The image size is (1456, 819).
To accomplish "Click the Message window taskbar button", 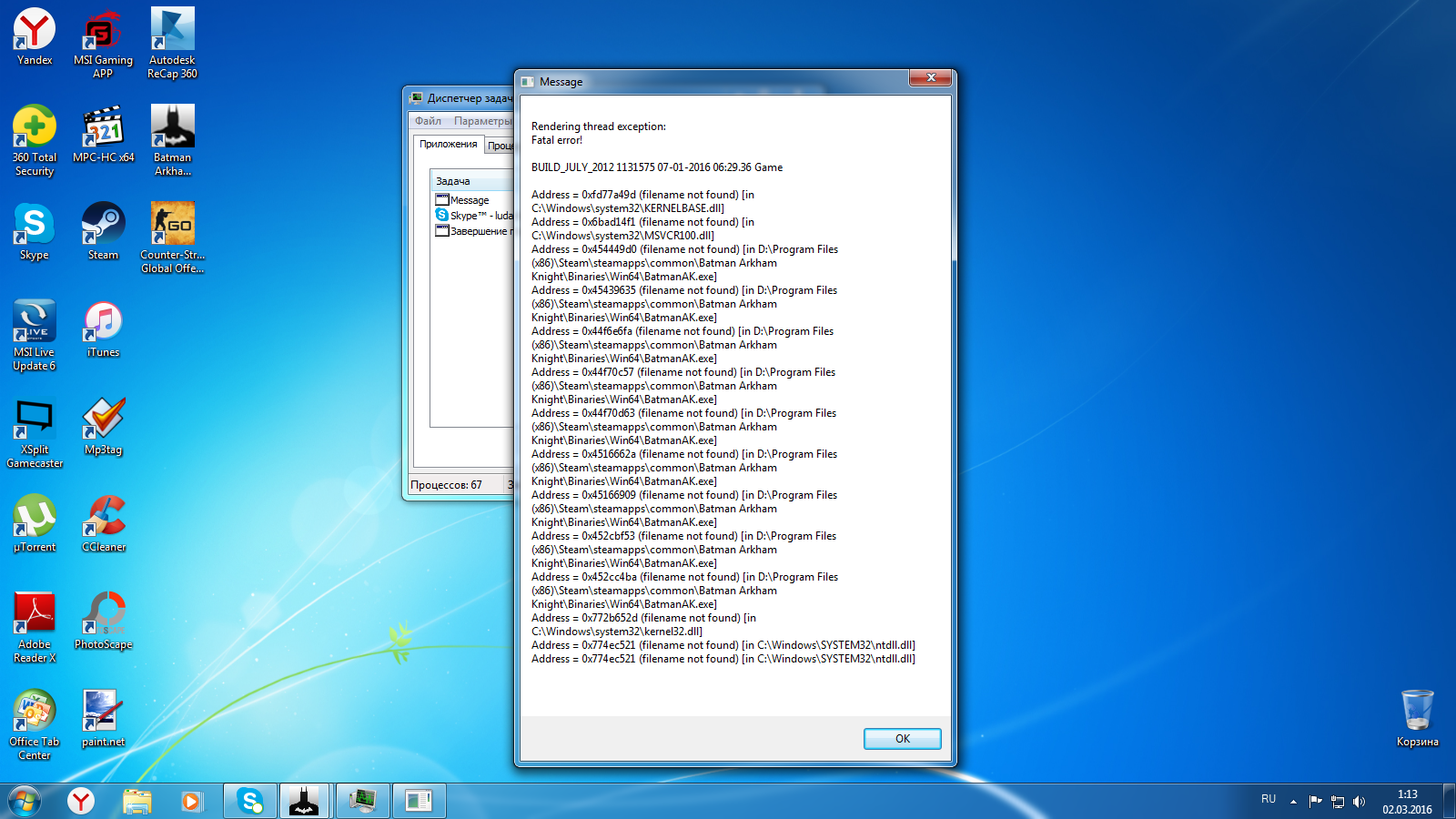I will click(x=419, y=801).
